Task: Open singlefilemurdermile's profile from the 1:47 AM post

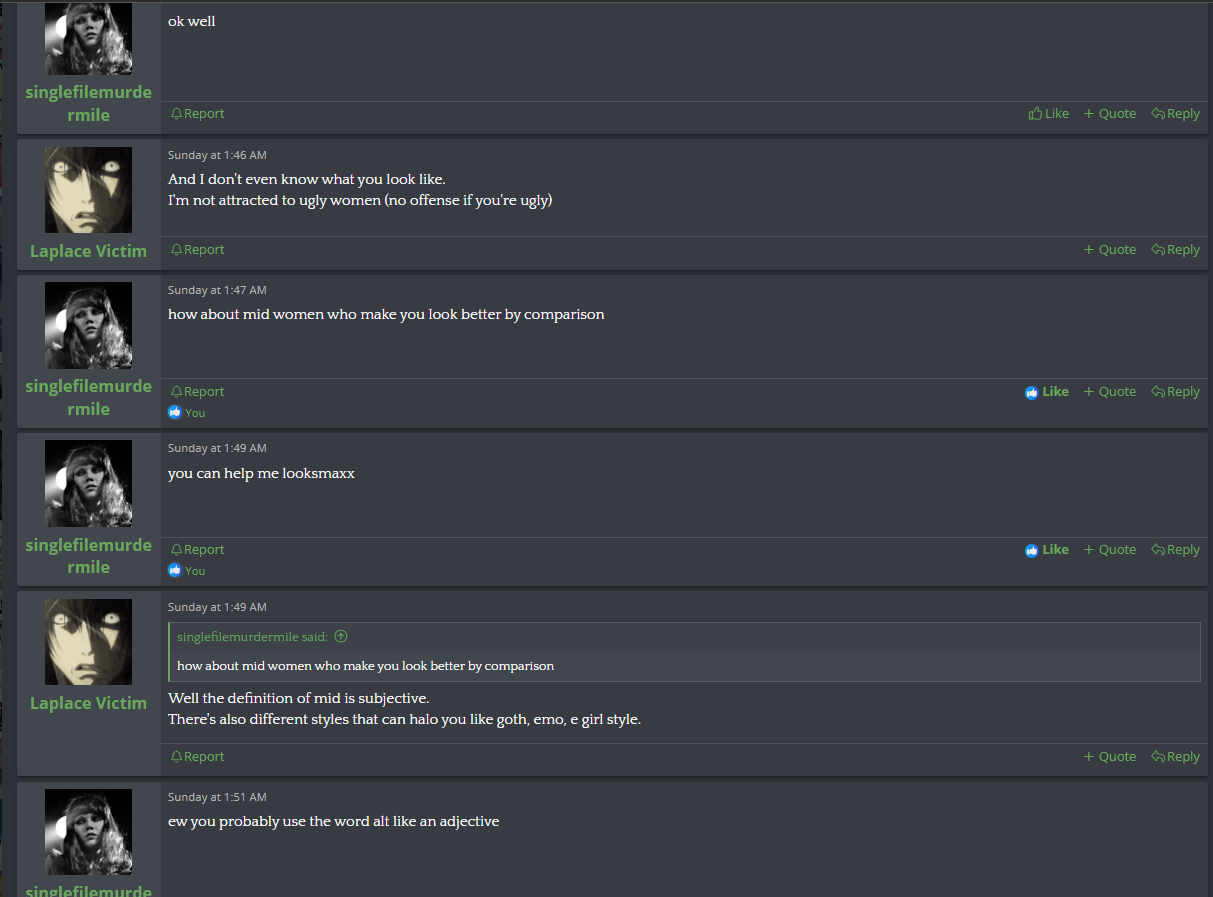Action: [x=88, y=397]
